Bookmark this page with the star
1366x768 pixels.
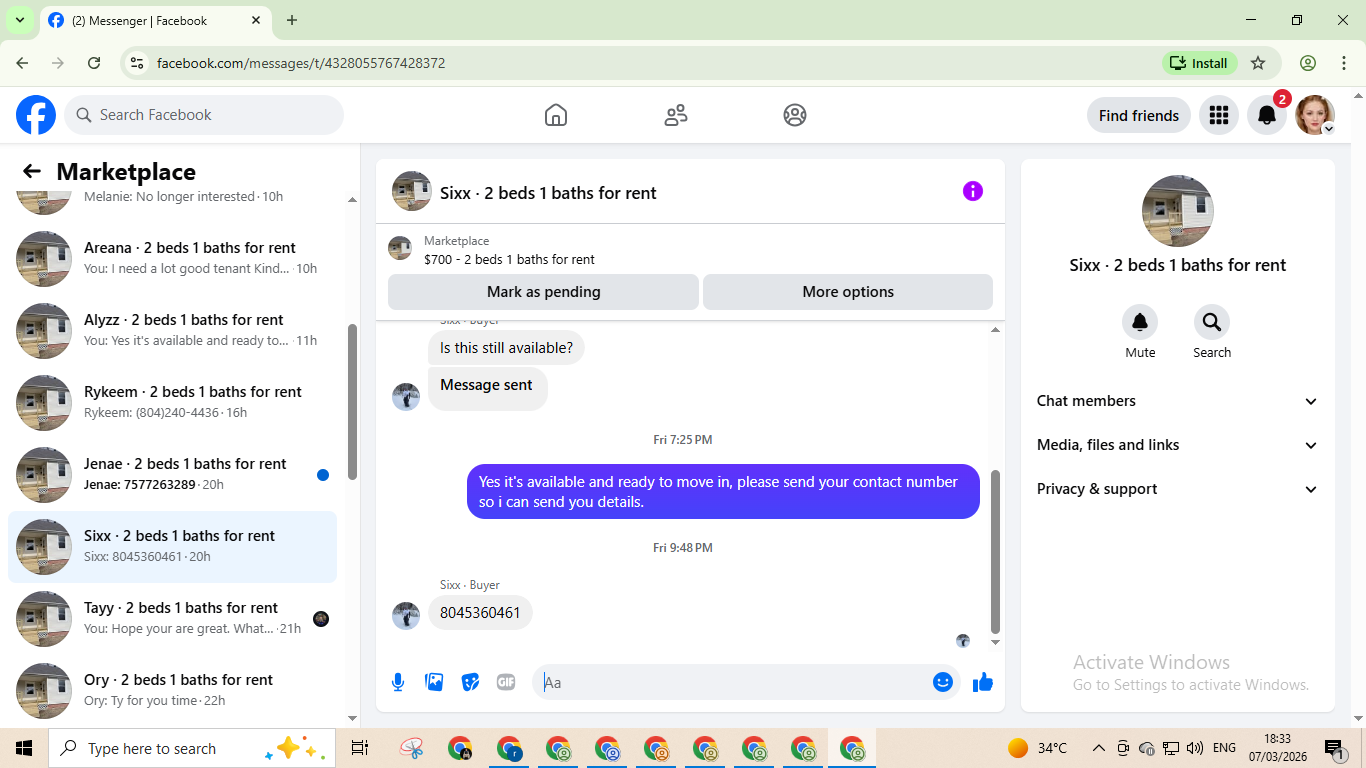(1258, 63)
